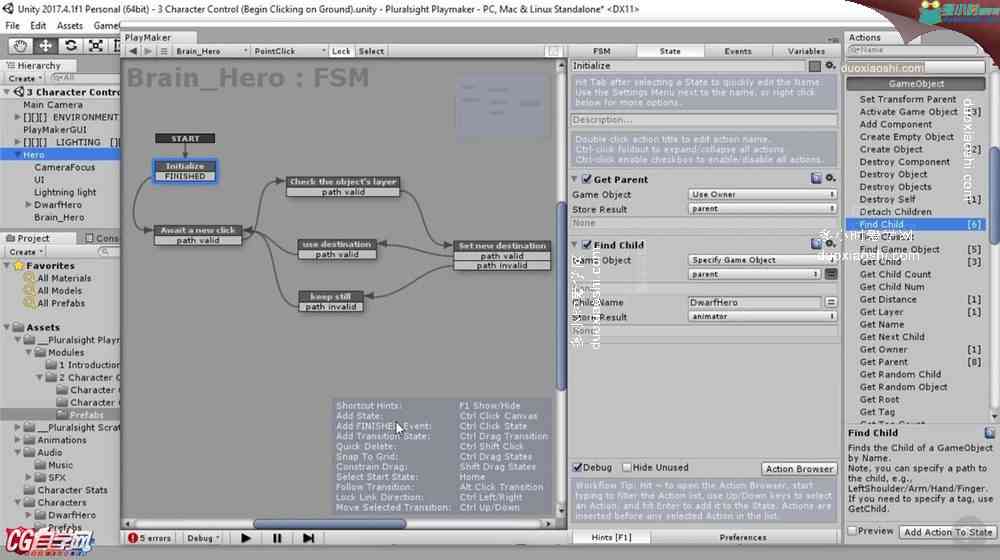
Task: Open the File menu
Action: (13, 26)
